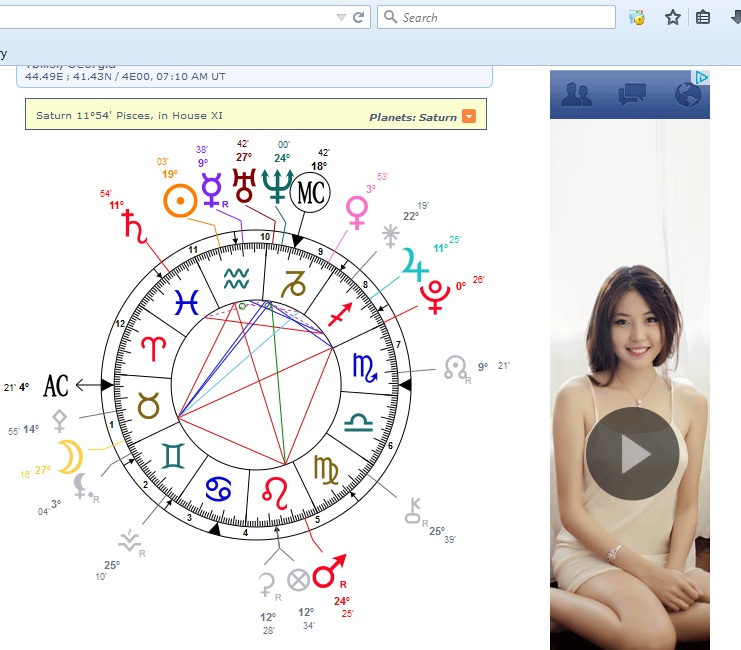The height and width of the screenshot is (650, 741).
Task: Click the grey Vesta glyph at 25°10'
Action: point(129,540)
